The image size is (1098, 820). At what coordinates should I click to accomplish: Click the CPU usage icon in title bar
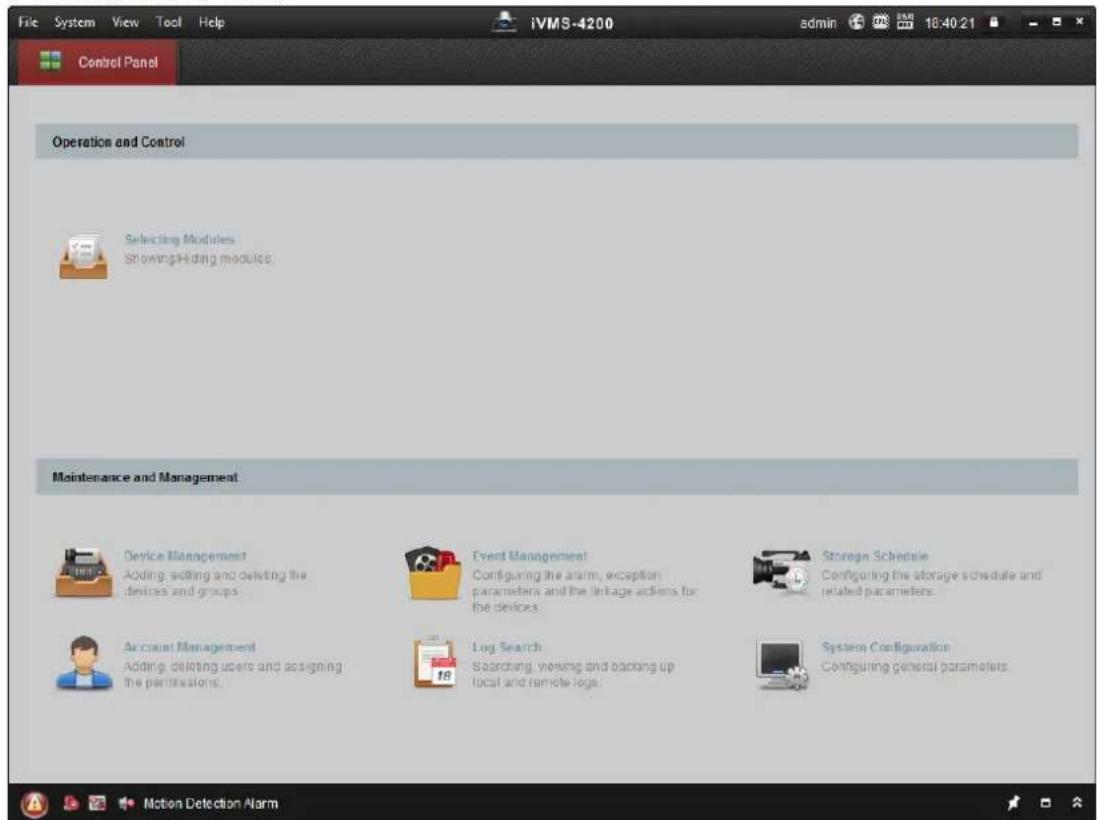880,22
